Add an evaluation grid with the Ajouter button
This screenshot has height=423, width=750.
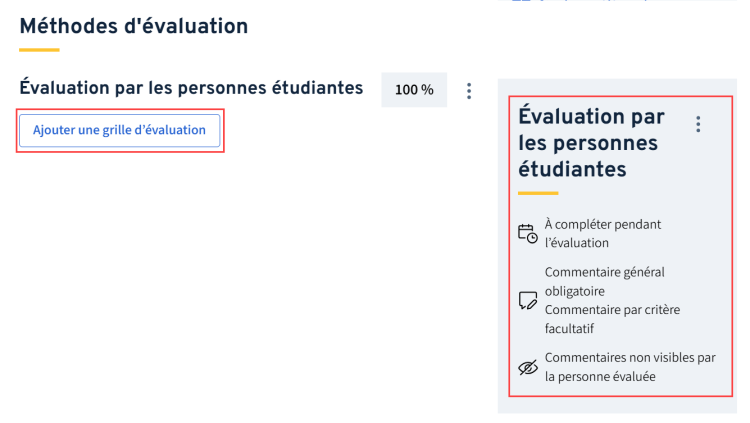pos(120,130)
